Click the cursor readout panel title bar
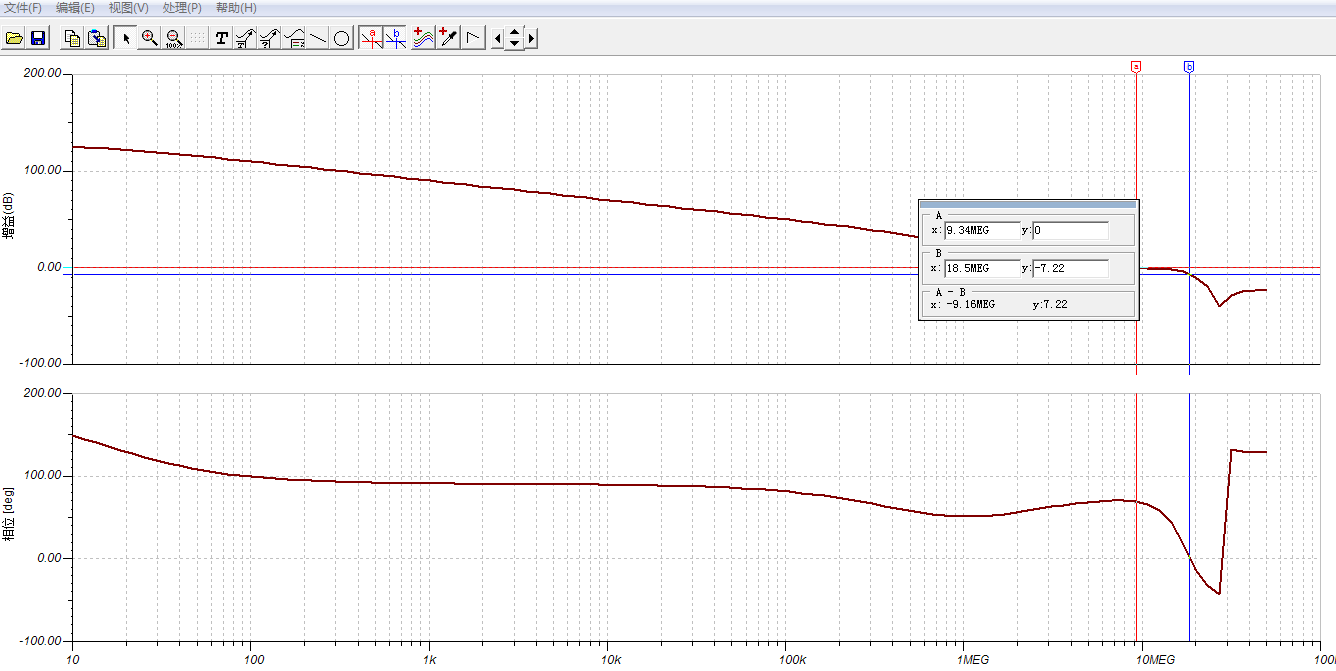Viewport: 1336px width, 671px height. click(x=1028, y=204)
